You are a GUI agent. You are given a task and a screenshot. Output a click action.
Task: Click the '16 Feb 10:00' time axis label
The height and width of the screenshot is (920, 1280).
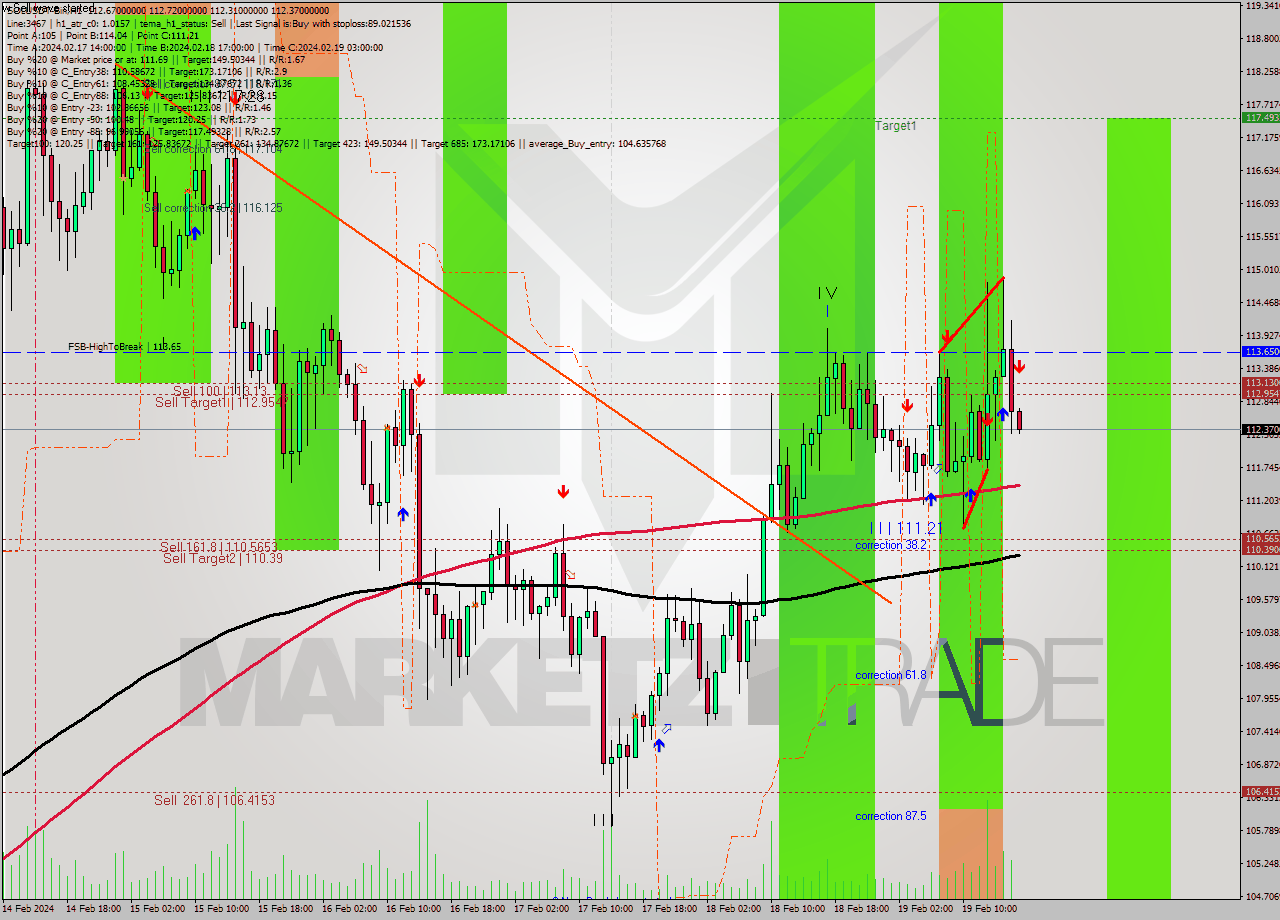tap(413, 909)
